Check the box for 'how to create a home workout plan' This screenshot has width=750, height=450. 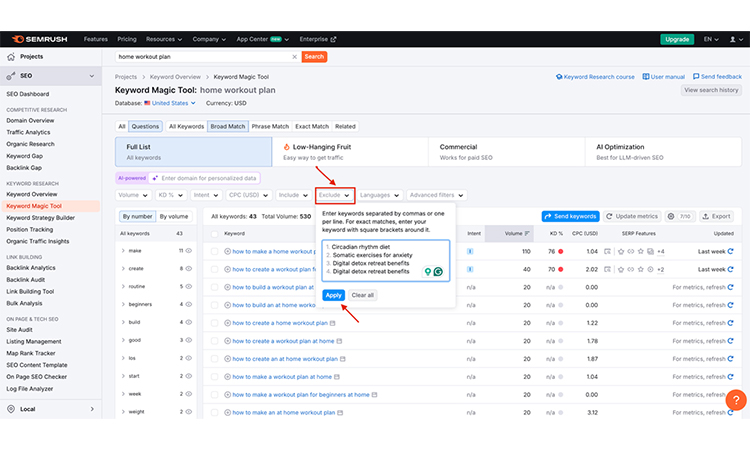tap(214, 323)
